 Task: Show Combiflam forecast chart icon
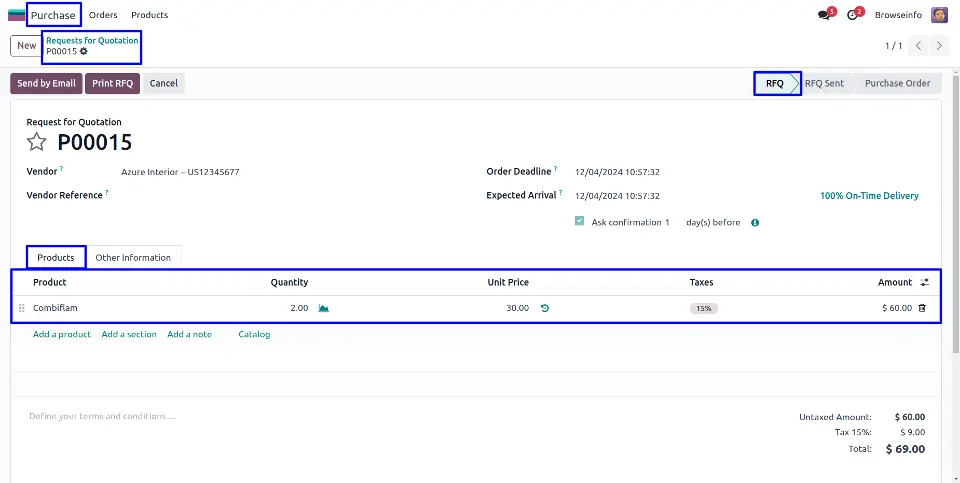pos(324,308)
